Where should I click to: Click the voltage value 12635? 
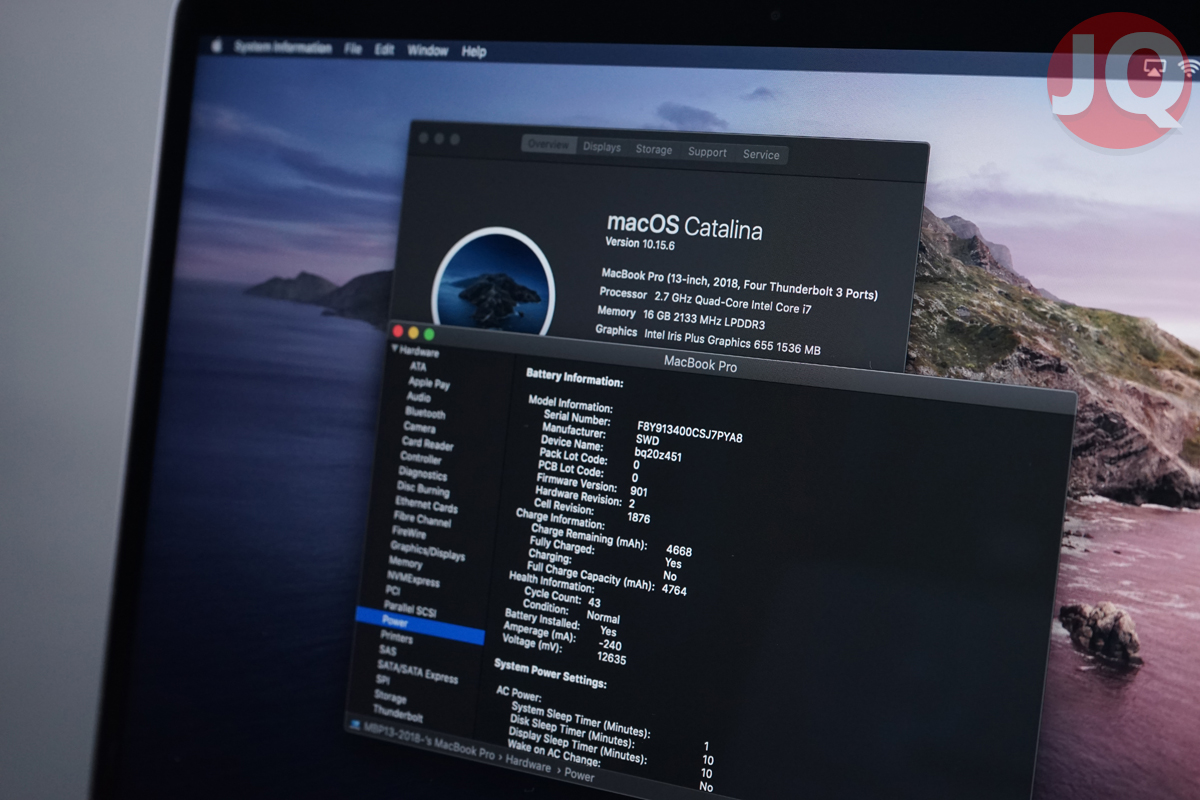(612, 659)
